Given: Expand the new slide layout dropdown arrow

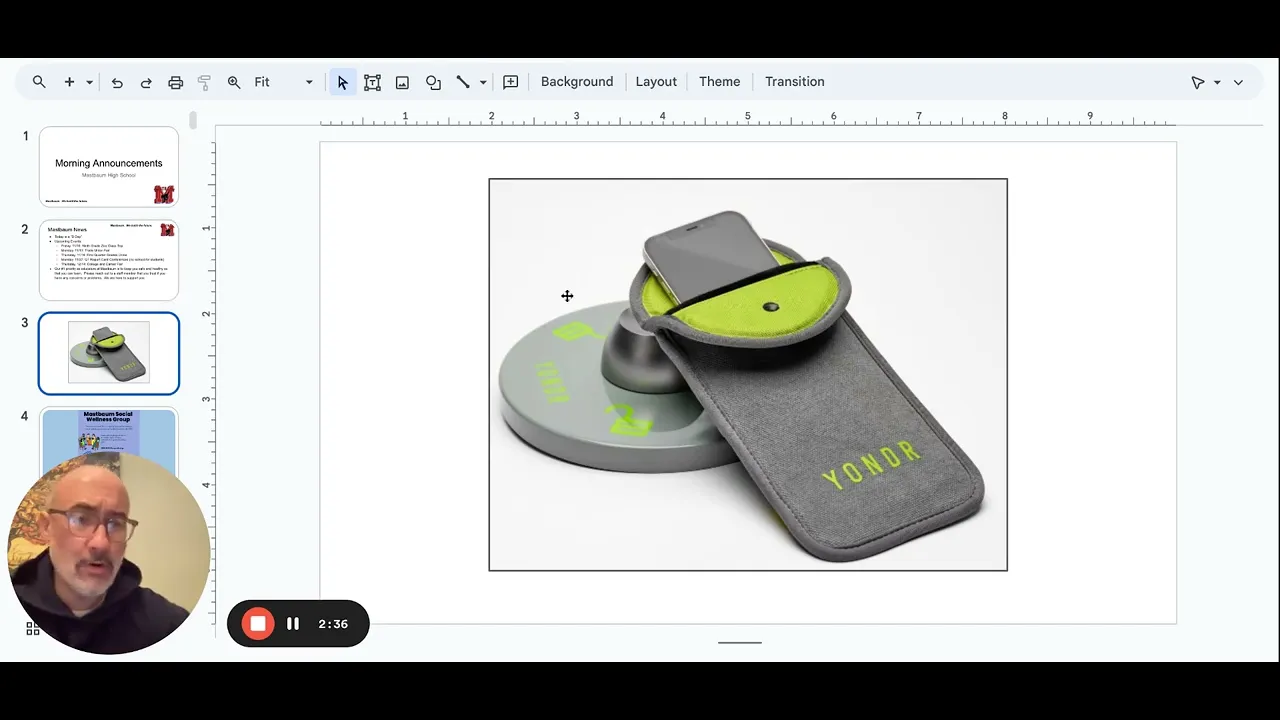Looking at the screenshot, I should point(89,82).
